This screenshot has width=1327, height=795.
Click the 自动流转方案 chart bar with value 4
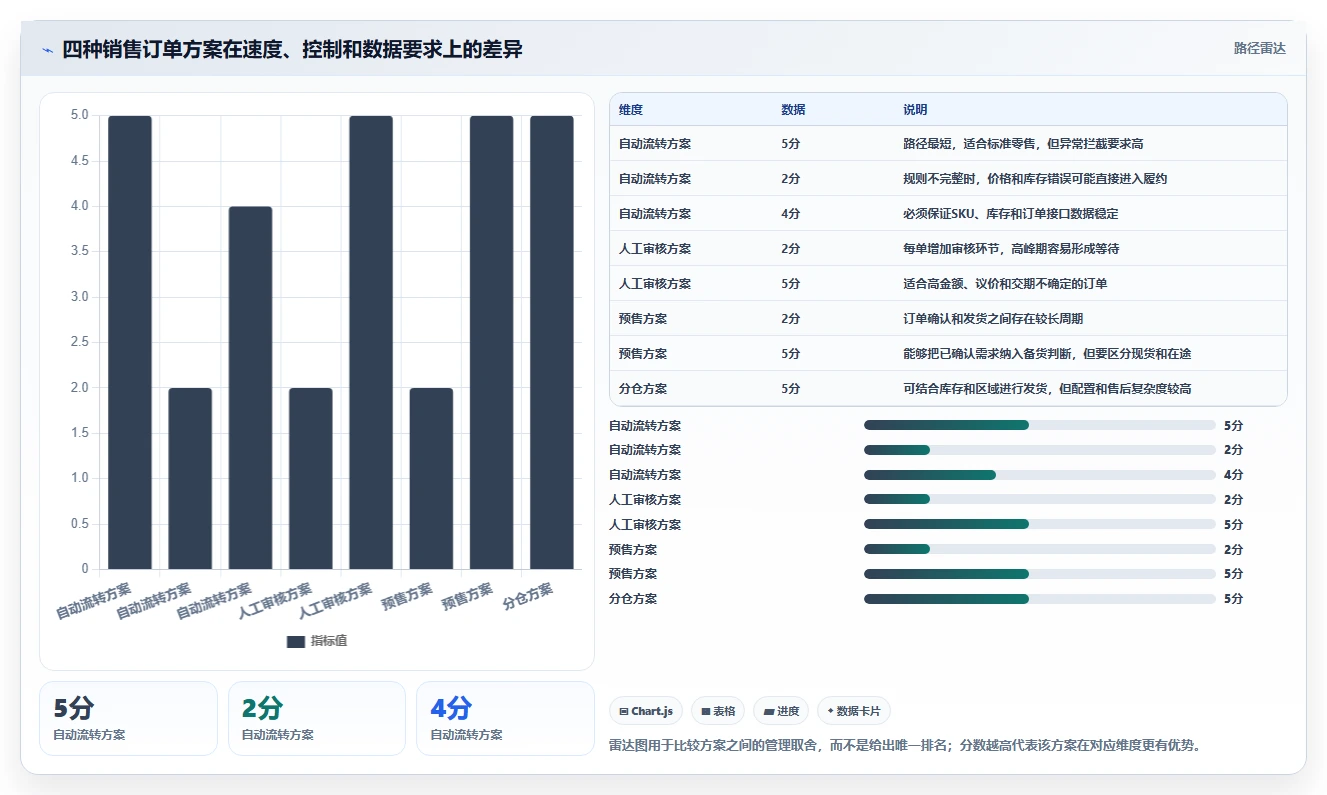(x=250, y=388)
